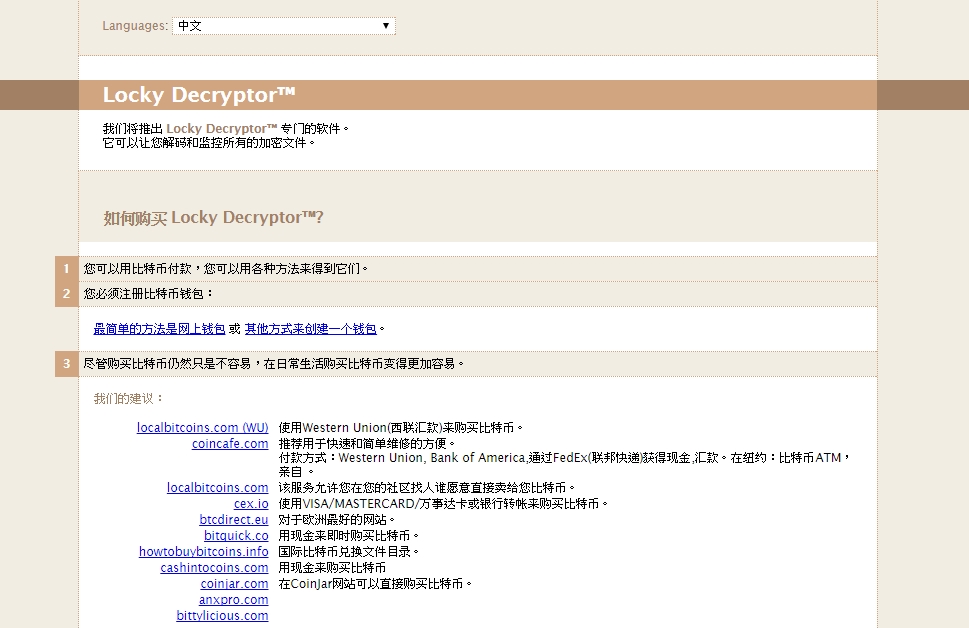
Task: Click the step 1 number badge
Action: pyautogui.click(x=66, y=269)
